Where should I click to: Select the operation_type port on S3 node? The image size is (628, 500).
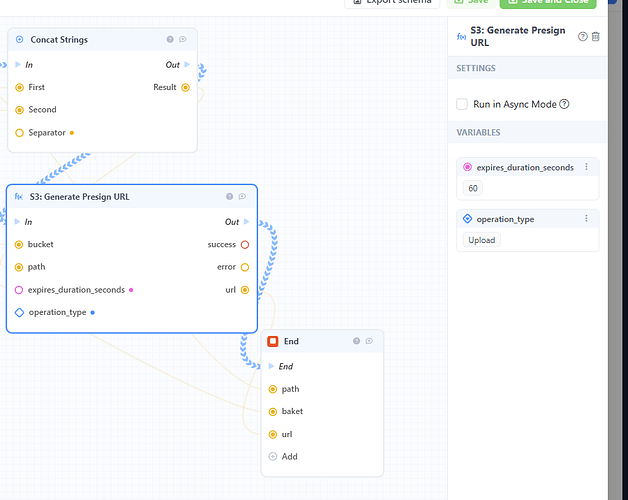click(19, 312)
